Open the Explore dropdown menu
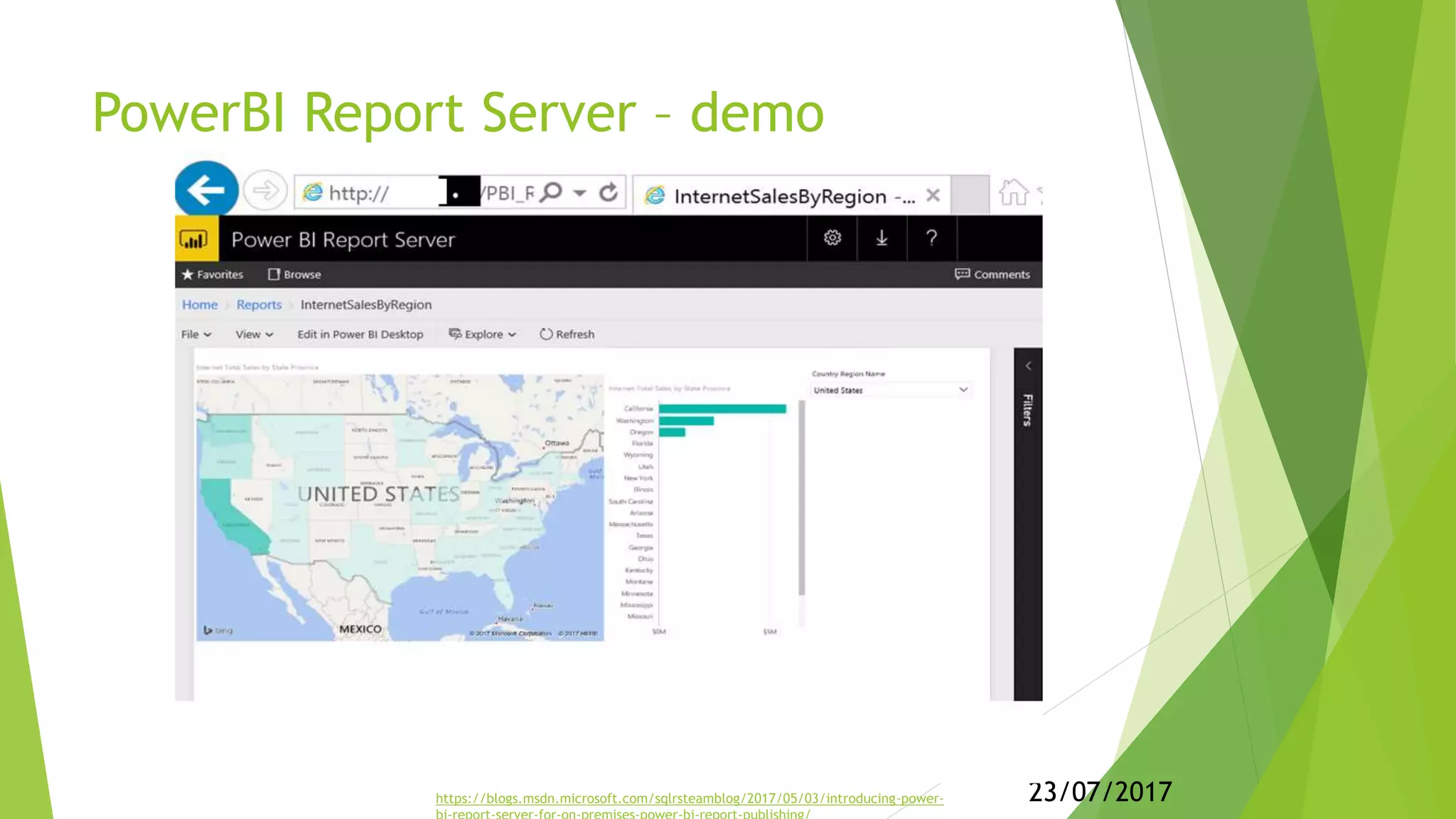1456x819 pixels. pos(482,334)
